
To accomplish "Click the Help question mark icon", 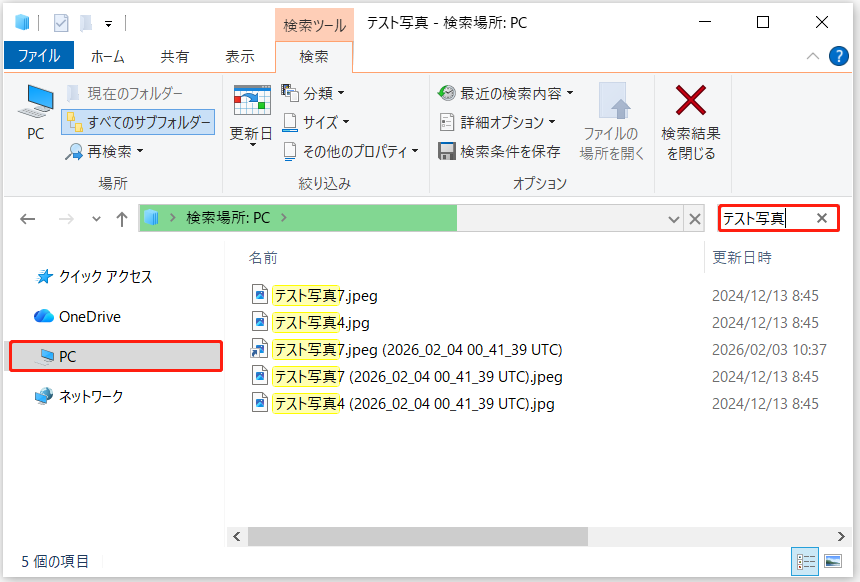I will (838, 56).
